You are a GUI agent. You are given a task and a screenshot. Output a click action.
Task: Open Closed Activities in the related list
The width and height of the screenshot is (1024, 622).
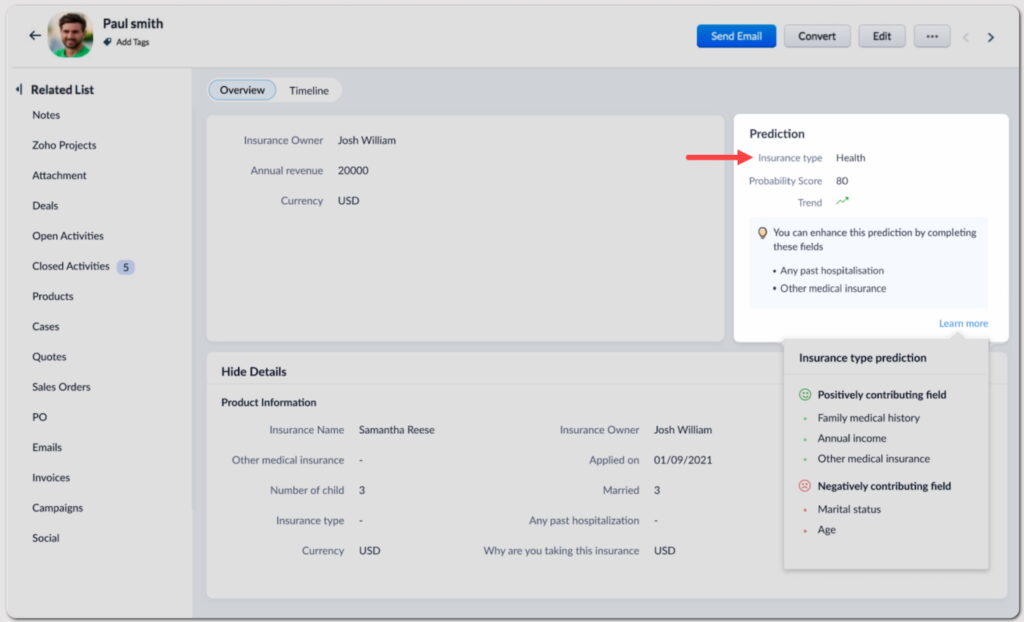pos(70,266)
